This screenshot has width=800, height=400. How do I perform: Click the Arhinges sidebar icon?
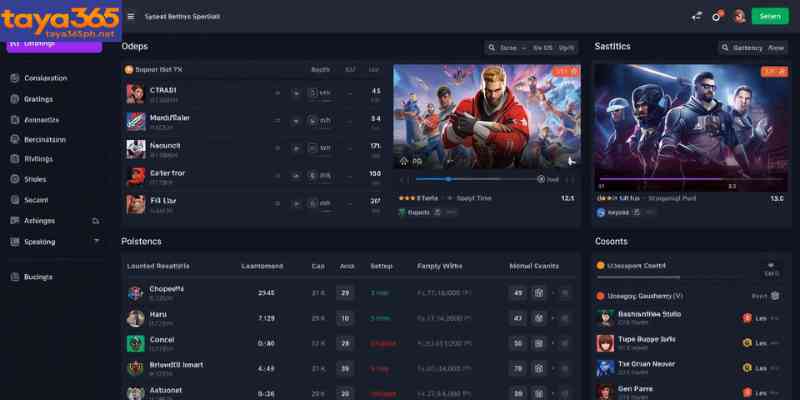point(14,220)
